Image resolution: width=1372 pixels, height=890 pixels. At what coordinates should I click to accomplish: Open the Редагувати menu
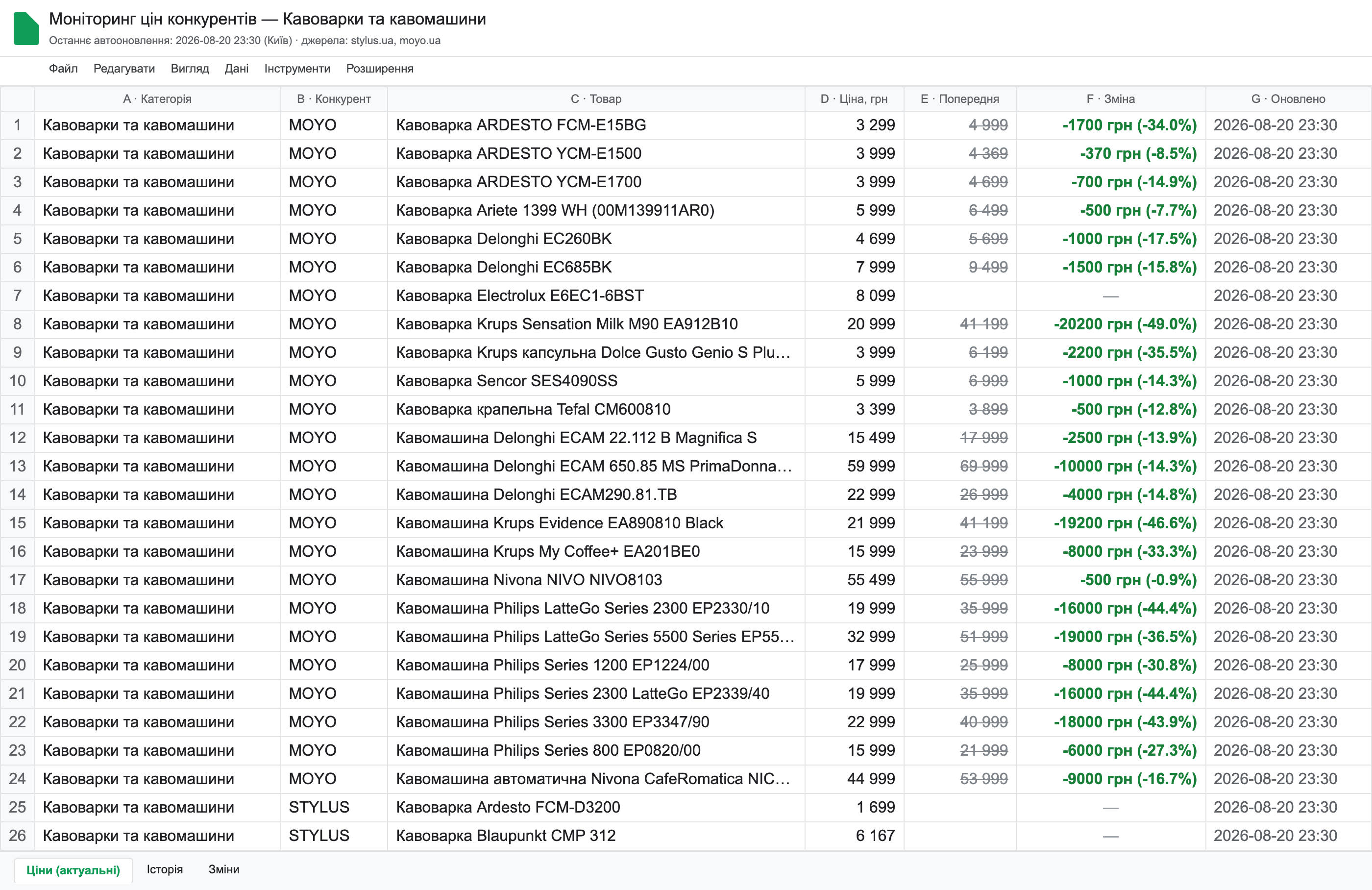(x=124, y=69)
